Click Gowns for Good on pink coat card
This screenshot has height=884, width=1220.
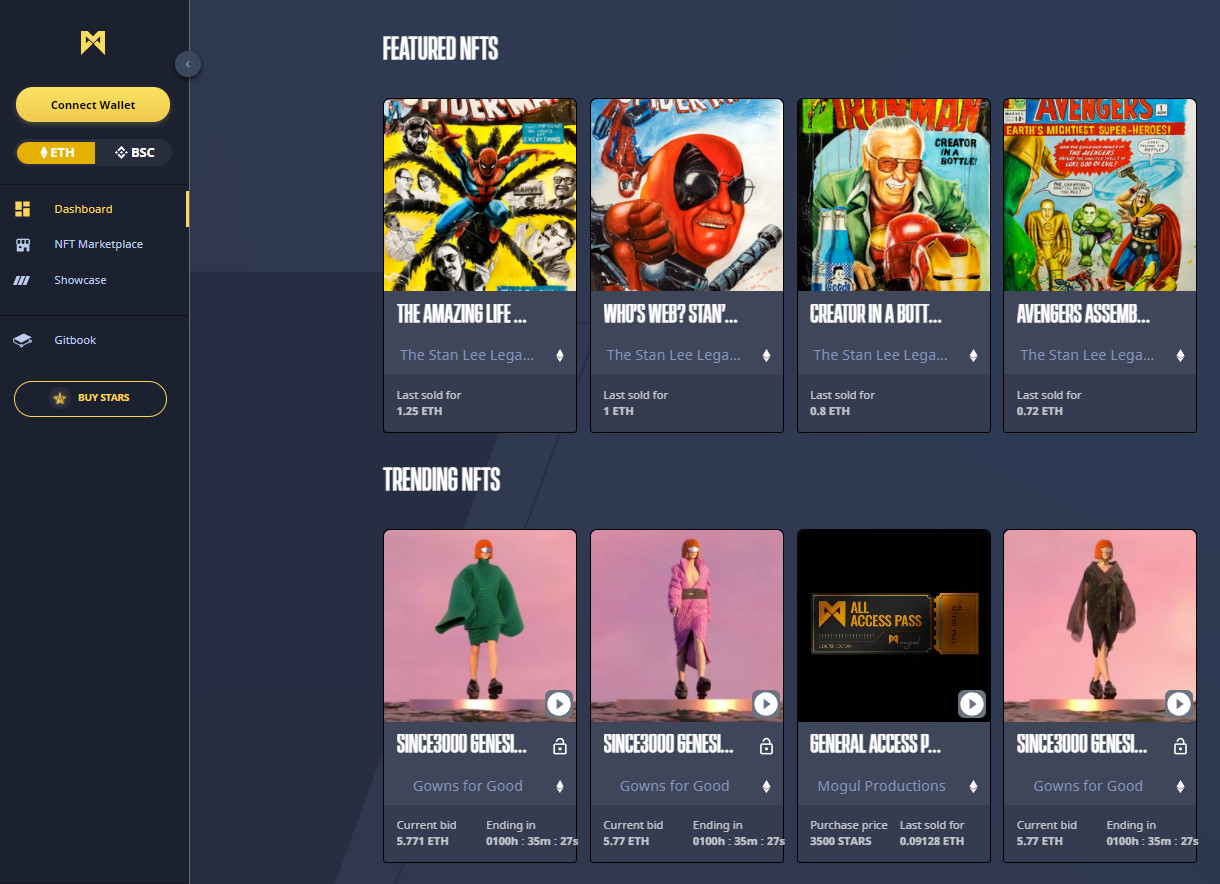click(675, 786)
